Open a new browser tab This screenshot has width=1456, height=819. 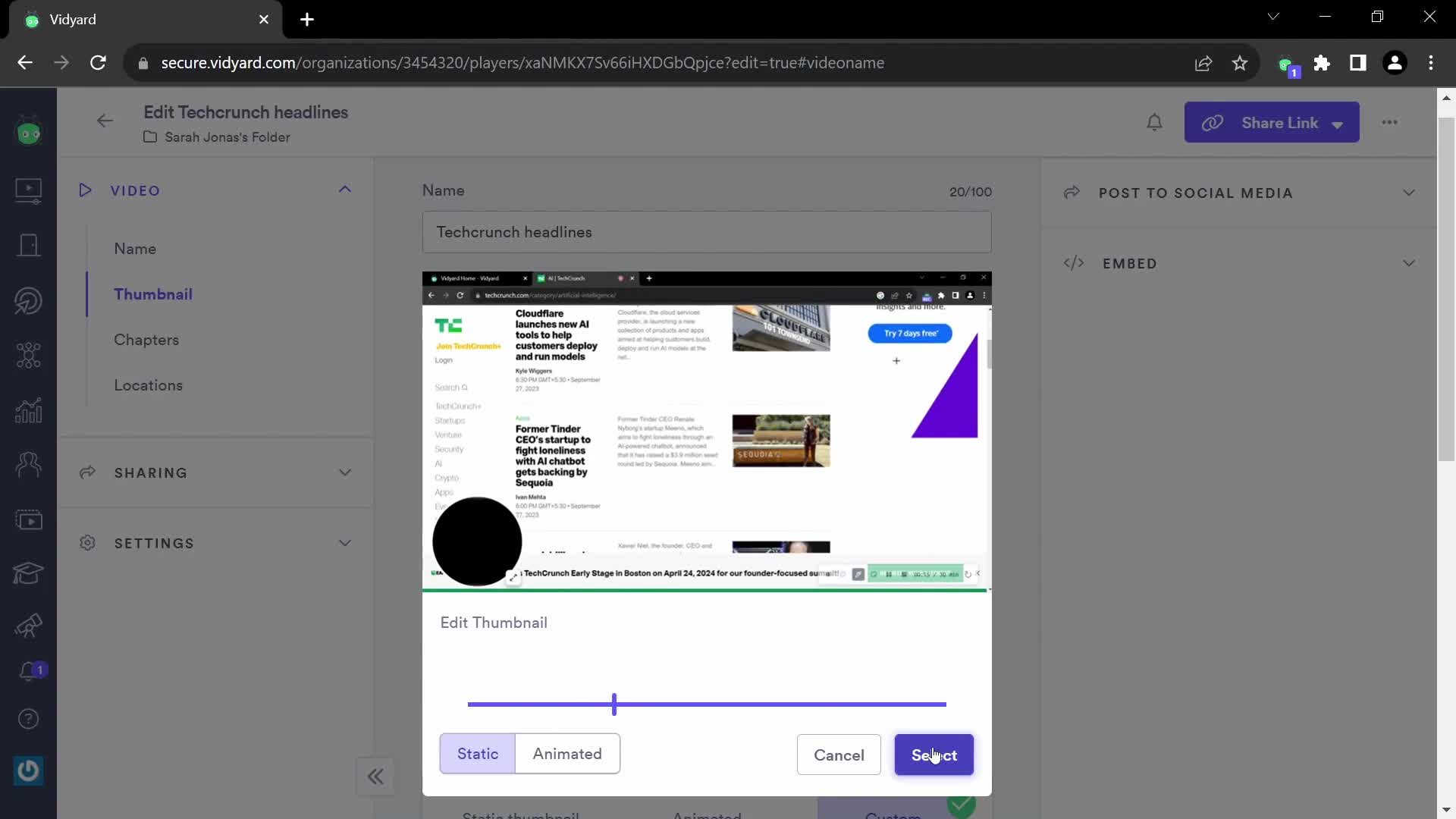tap(307, 20)
